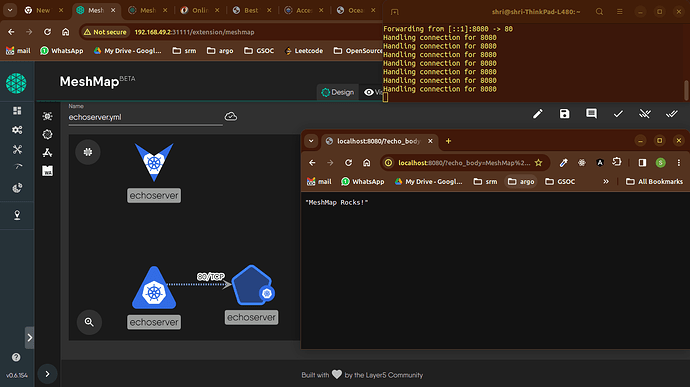Click the pencil edit icon in toolbar

pyautogui.click(x=537, y=114)
